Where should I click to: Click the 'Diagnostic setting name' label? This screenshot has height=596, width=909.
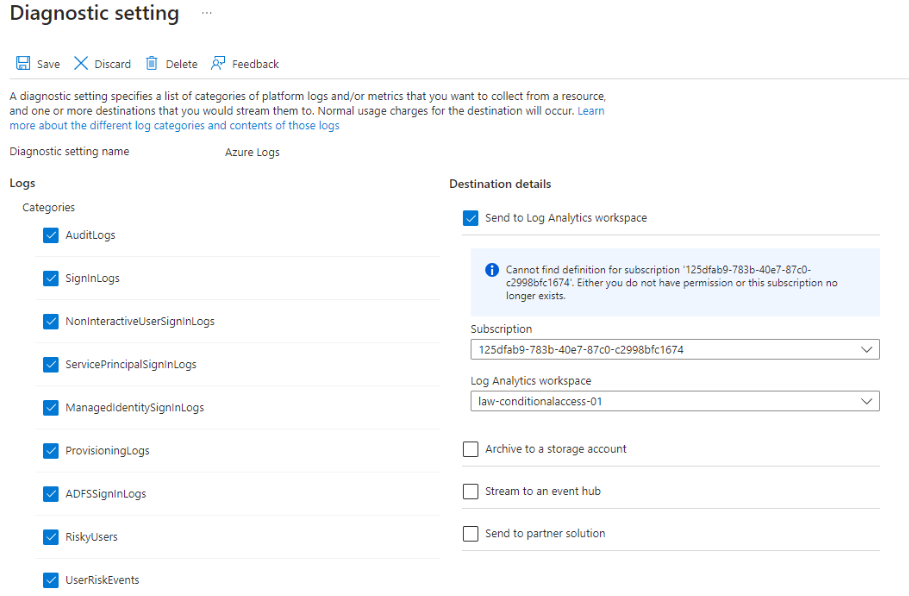[70, 151]
